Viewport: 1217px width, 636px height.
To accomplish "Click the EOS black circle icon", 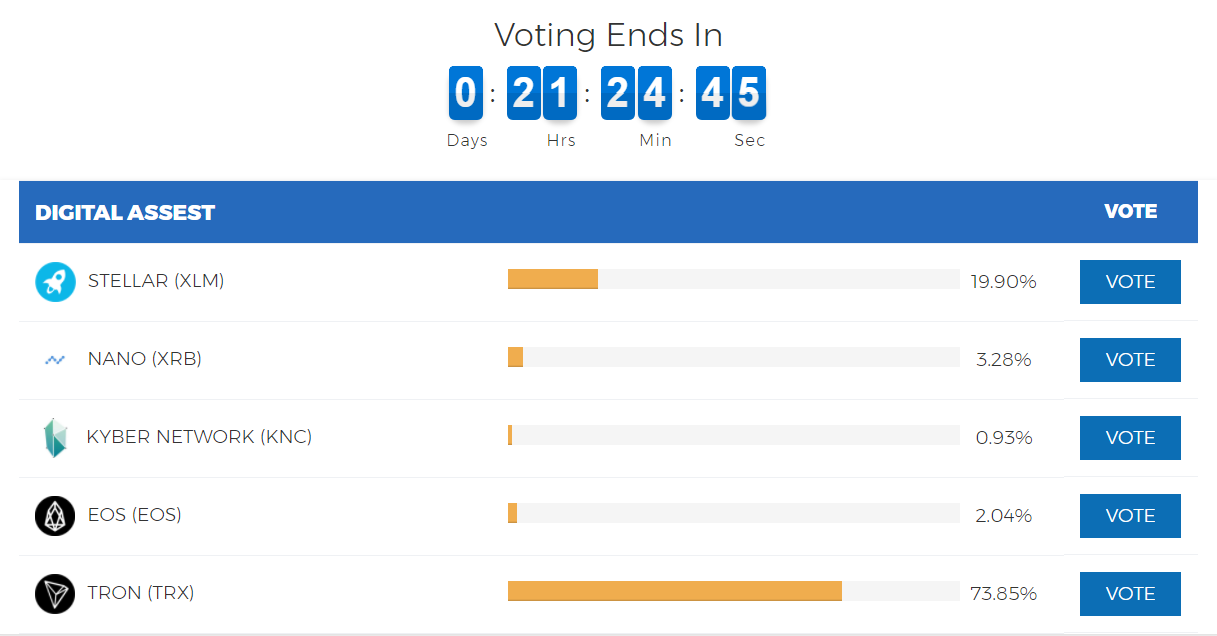I will (x=55, y=516).
